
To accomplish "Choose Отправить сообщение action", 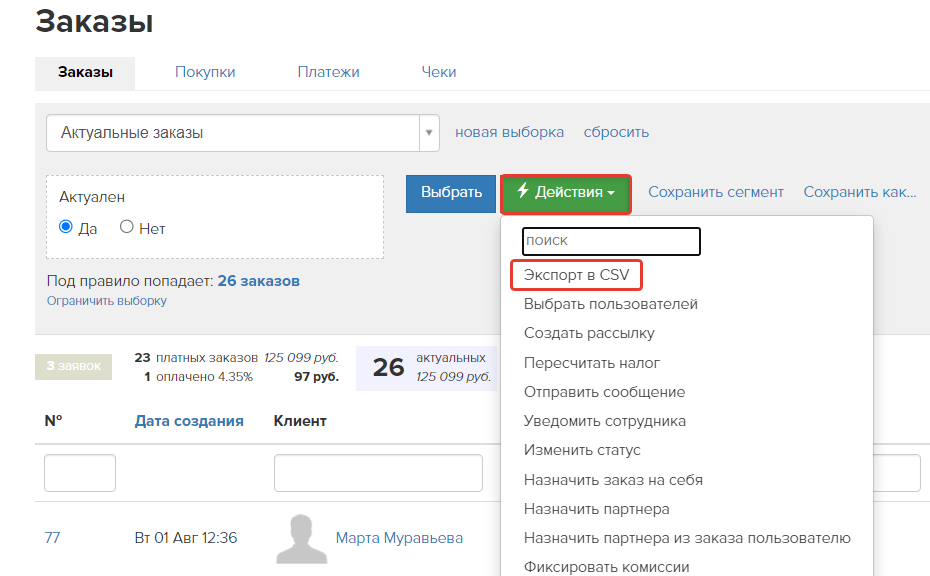I will pyautogui.click(x=604, y=392).
